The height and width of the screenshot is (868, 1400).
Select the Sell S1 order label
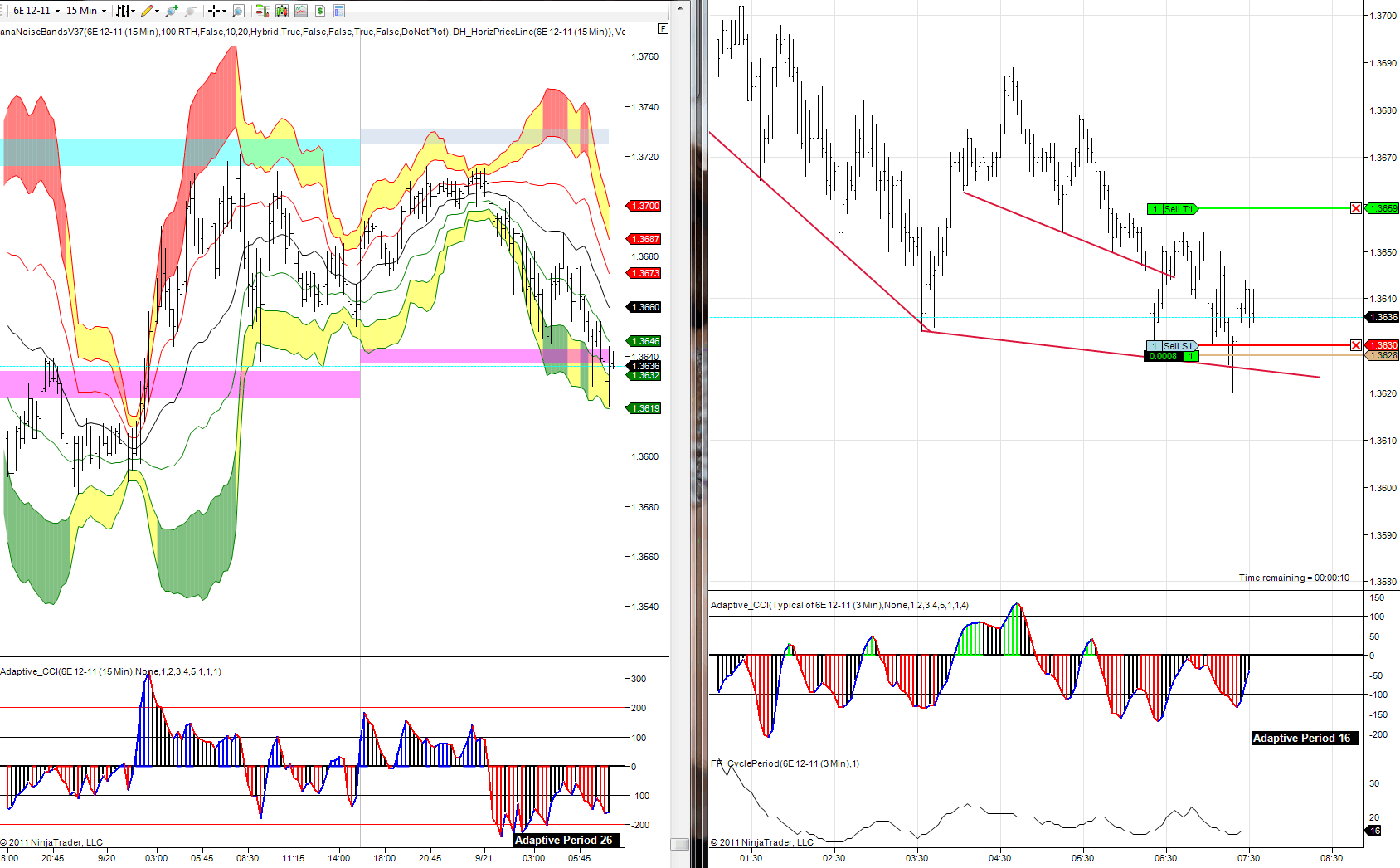pyautogui.click(x=1173, y=346)
